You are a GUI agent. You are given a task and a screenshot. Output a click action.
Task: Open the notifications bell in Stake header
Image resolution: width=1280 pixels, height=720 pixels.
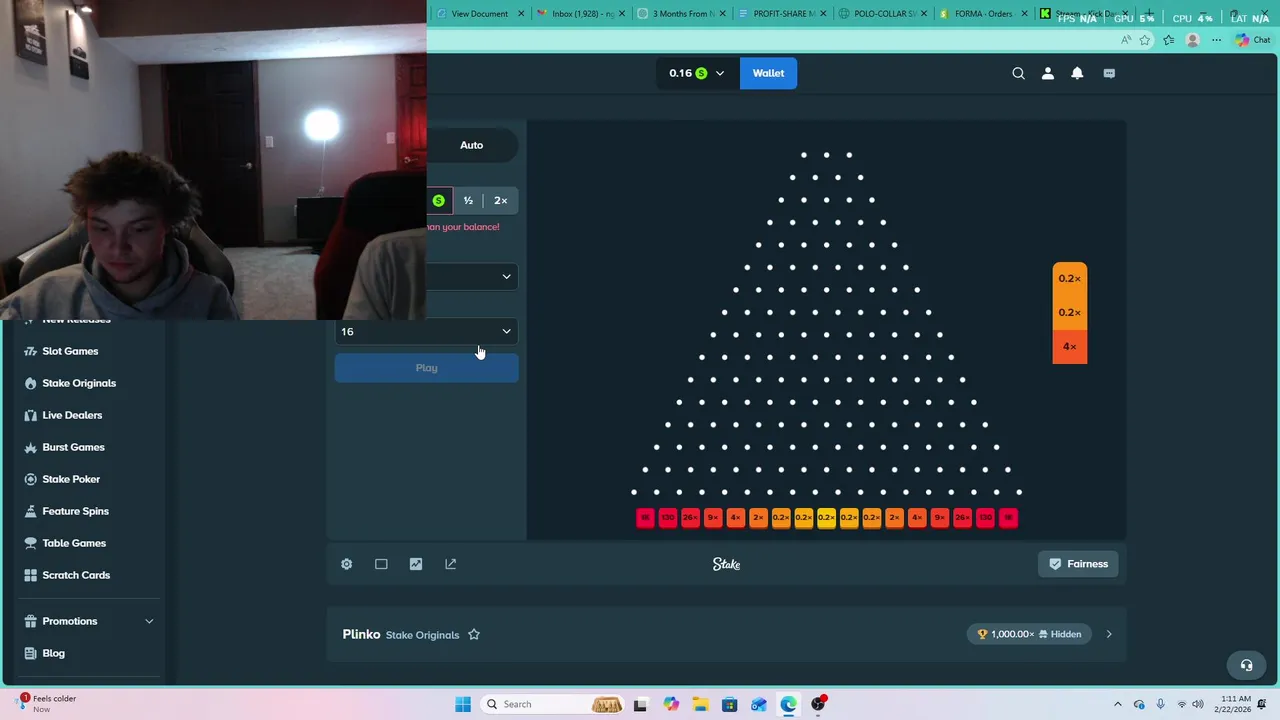point(1077,73)
